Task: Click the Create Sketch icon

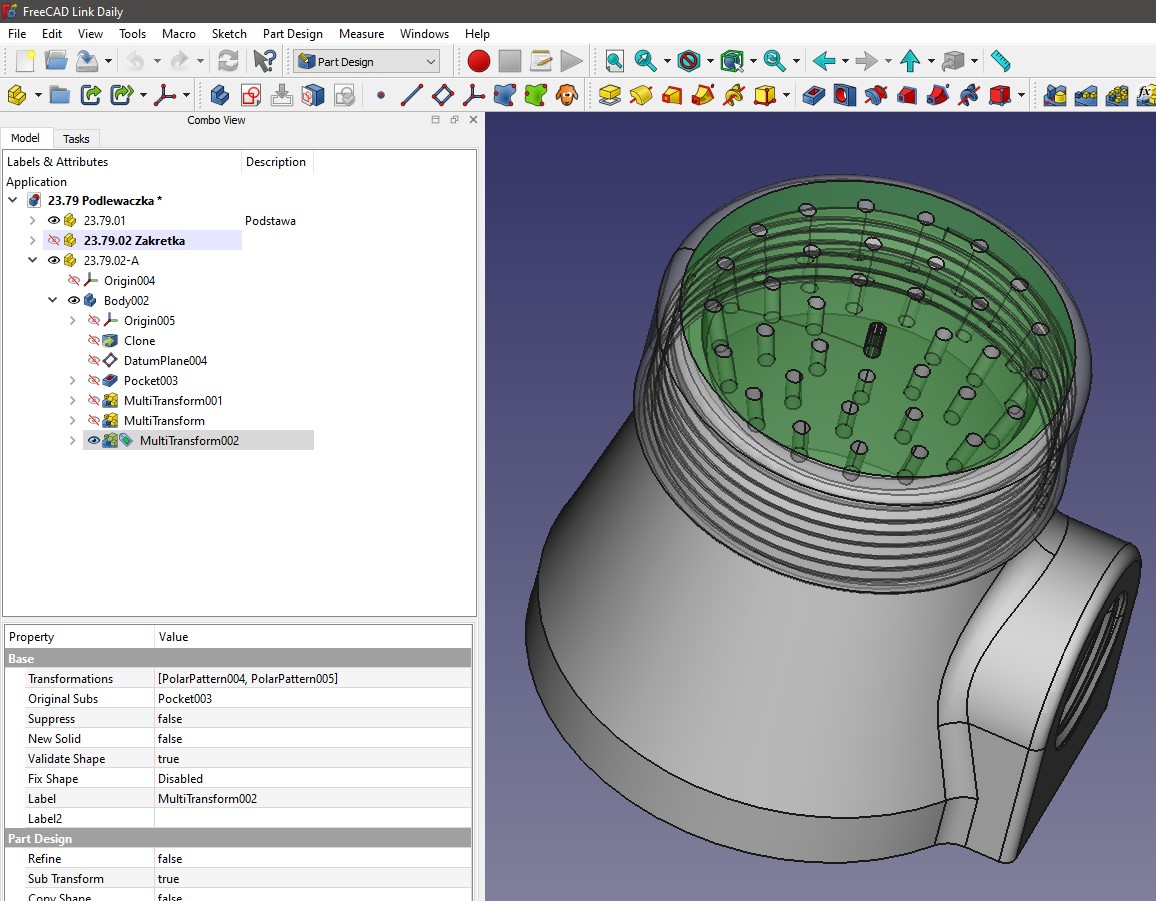Action: [x=250, y=95]
